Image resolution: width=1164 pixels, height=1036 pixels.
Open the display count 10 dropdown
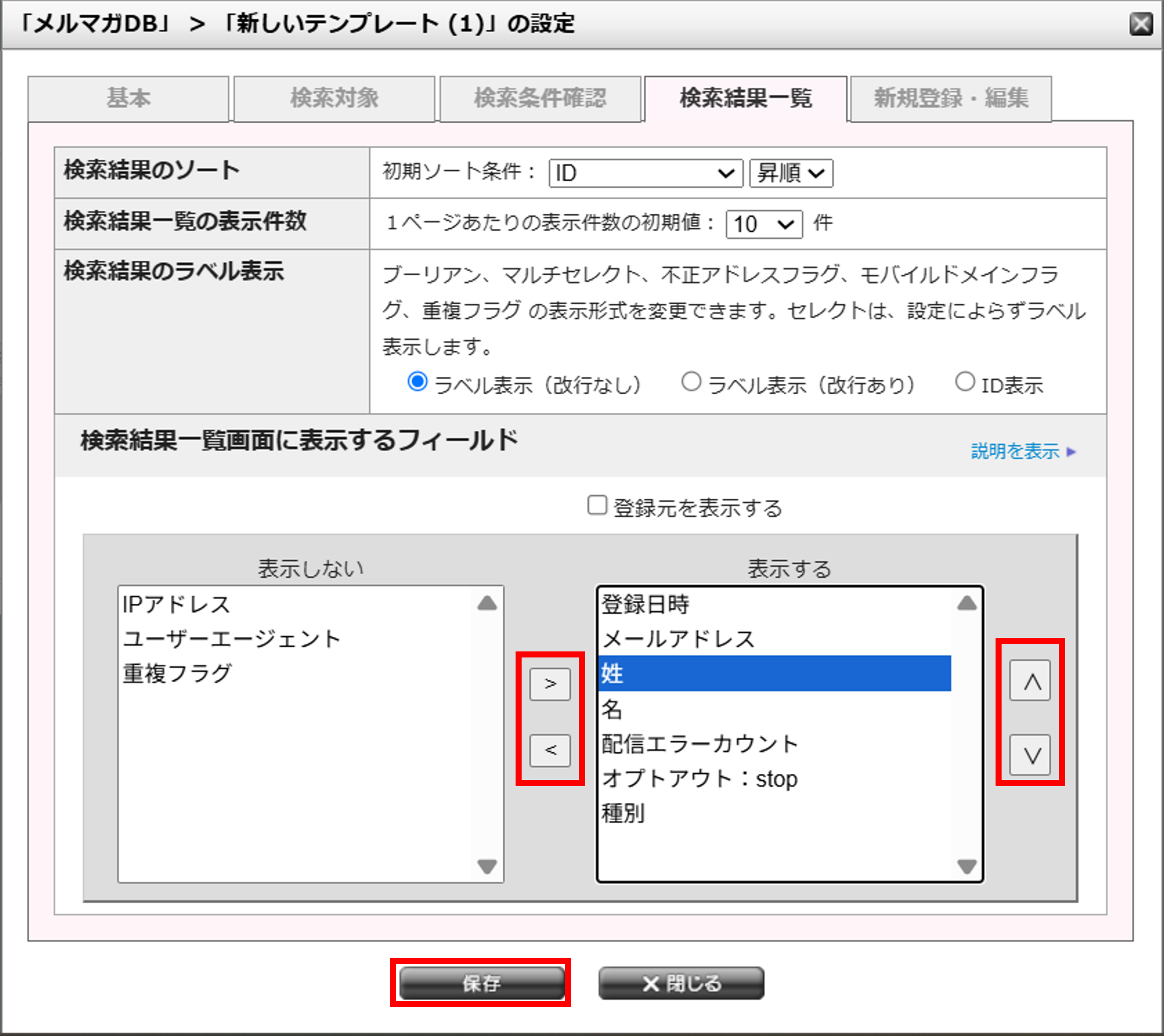(763, 224)
